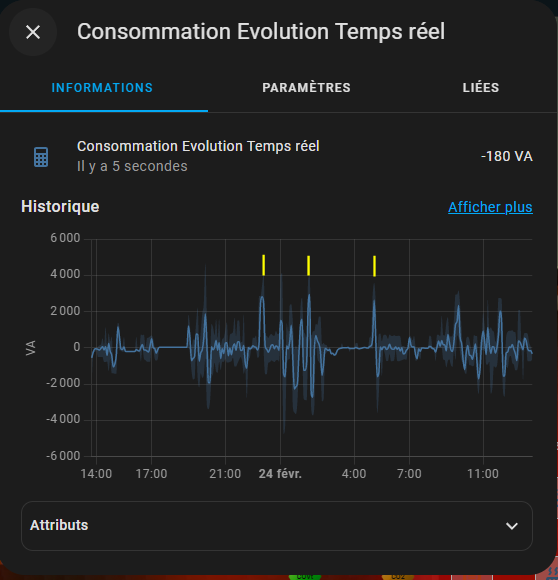The width and height of the screenshot is (558, 580).
Task: Click the Historique heading
Action: tap(60, 206)
